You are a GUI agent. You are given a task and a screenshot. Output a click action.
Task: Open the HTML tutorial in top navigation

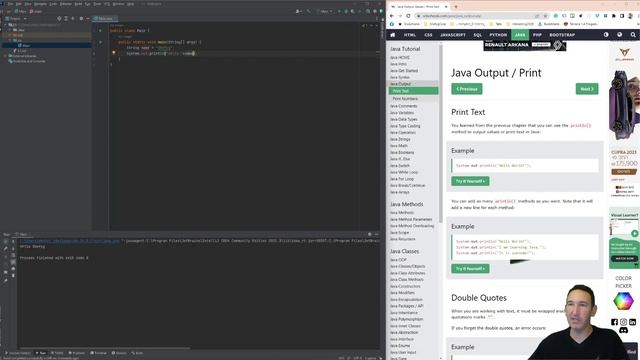(410, 35)
